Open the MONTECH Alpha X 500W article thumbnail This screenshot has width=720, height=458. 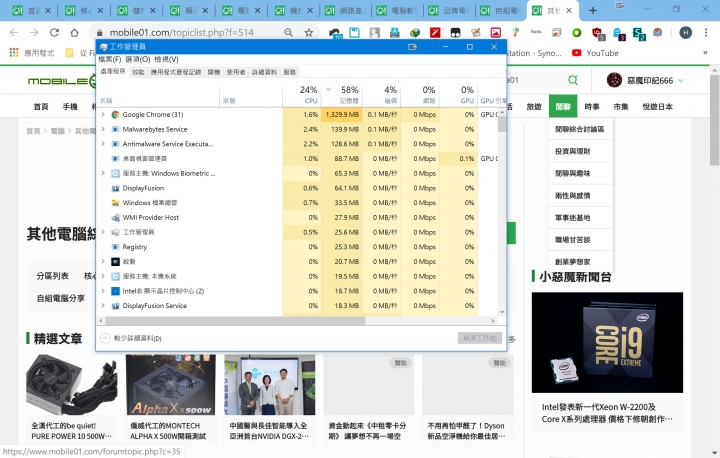click(170, 385)
